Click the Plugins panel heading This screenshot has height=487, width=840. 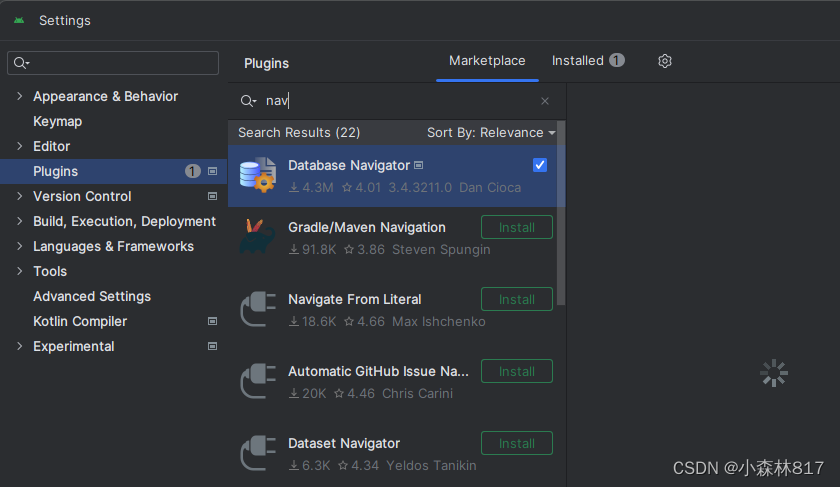point(266,63)
